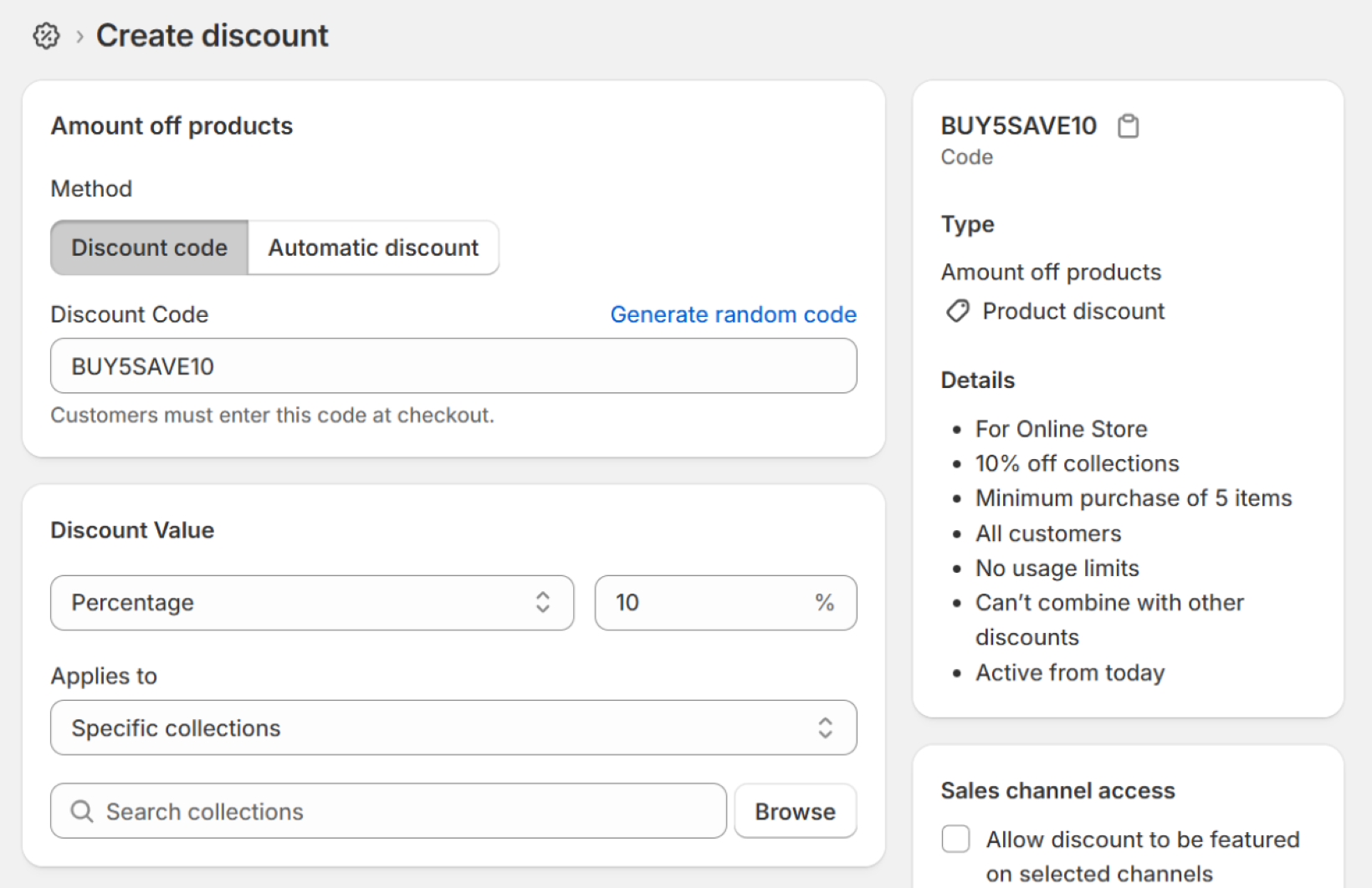This screenshot has width=1372, height=888.
Task: Enable Allow discount to be featured checkbox
Action: pyautogui.click(x=955, y=839)
